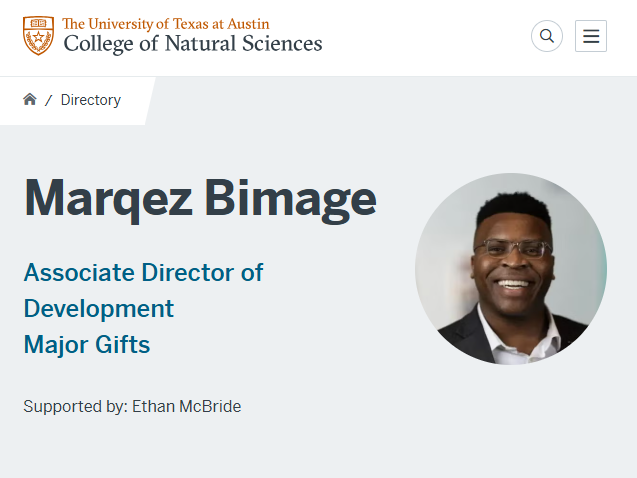Click the word 'Sciences' in the header logo
The image size is (637, 478).
click(282, 43)
